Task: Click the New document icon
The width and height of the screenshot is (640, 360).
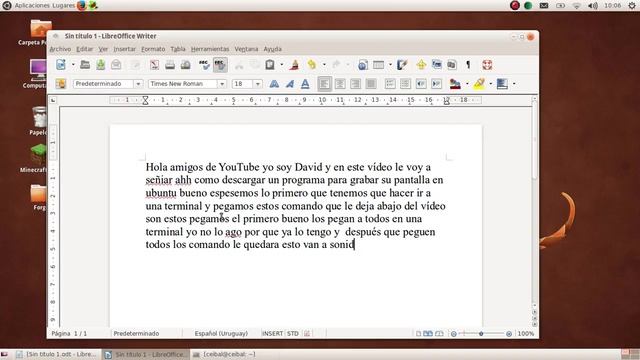Action: click(x=61, y=64)
